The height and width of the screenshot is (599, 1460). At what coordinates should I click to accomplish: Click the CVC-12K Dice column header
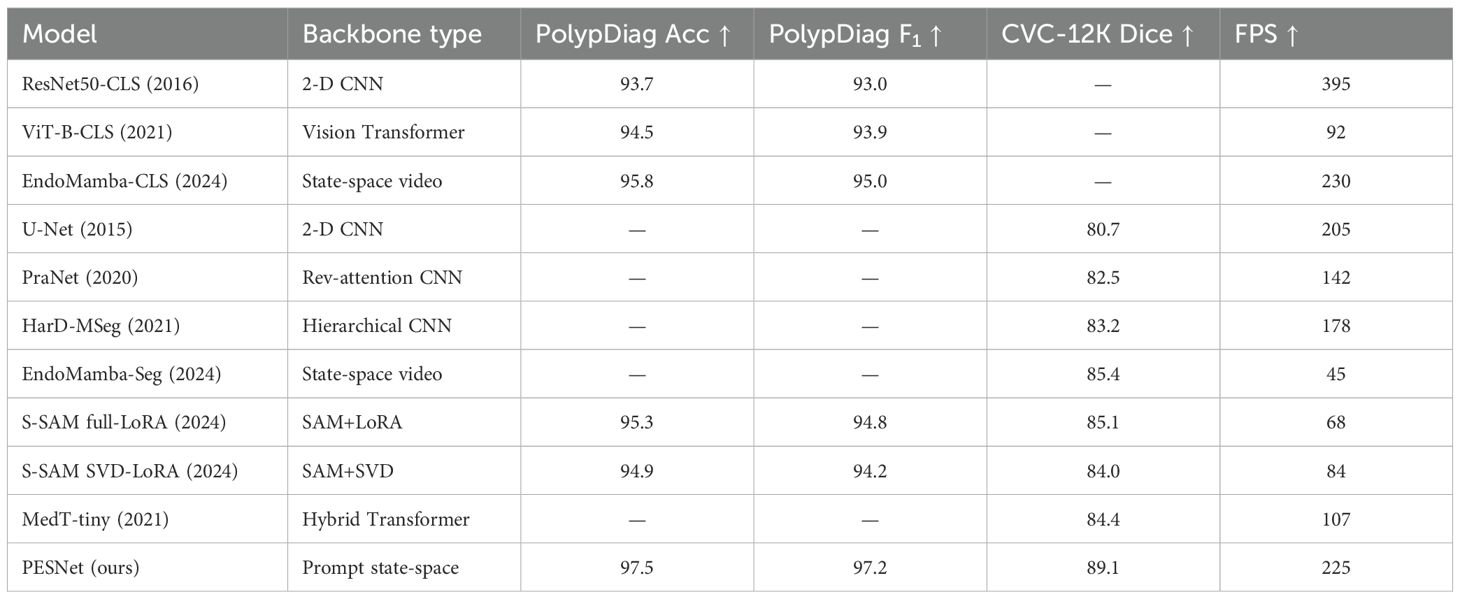tap(1097, 34)
